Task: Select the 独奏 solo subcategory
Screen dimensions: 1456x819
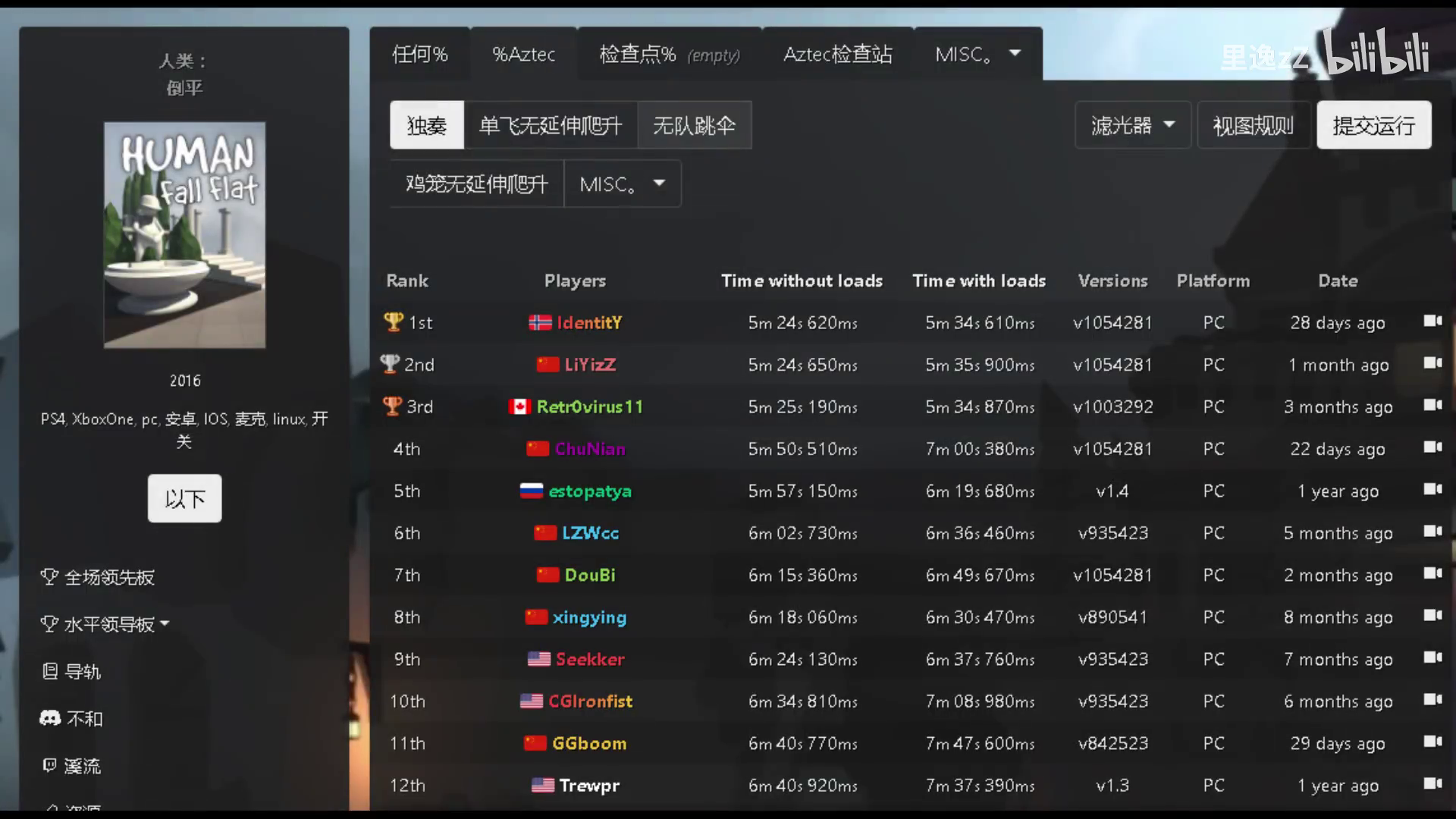Action: (x=427, y=125)
